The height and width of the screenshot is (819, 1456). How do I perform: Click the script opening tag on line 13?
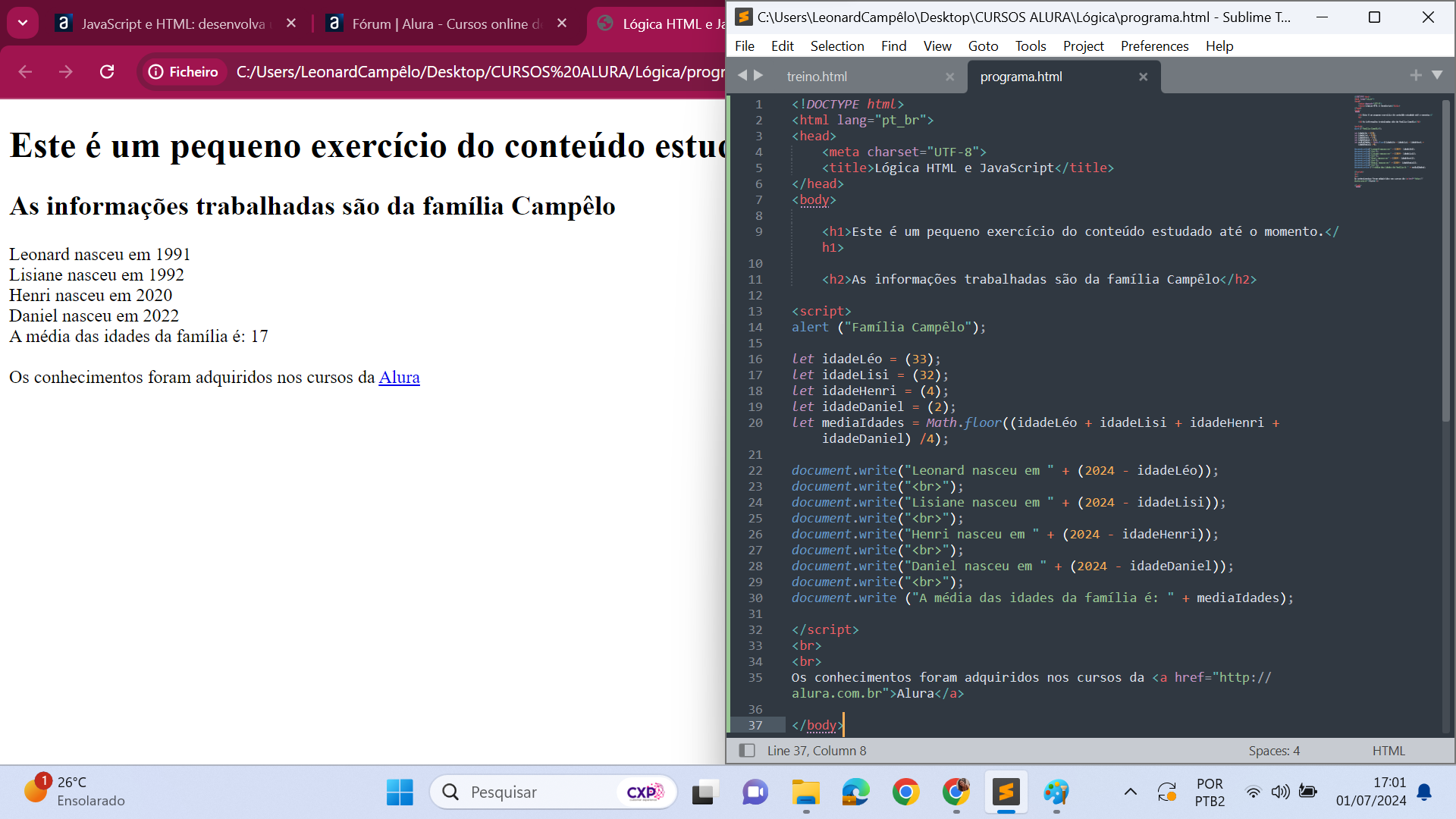pyautogui.click(x=821, y=311)
